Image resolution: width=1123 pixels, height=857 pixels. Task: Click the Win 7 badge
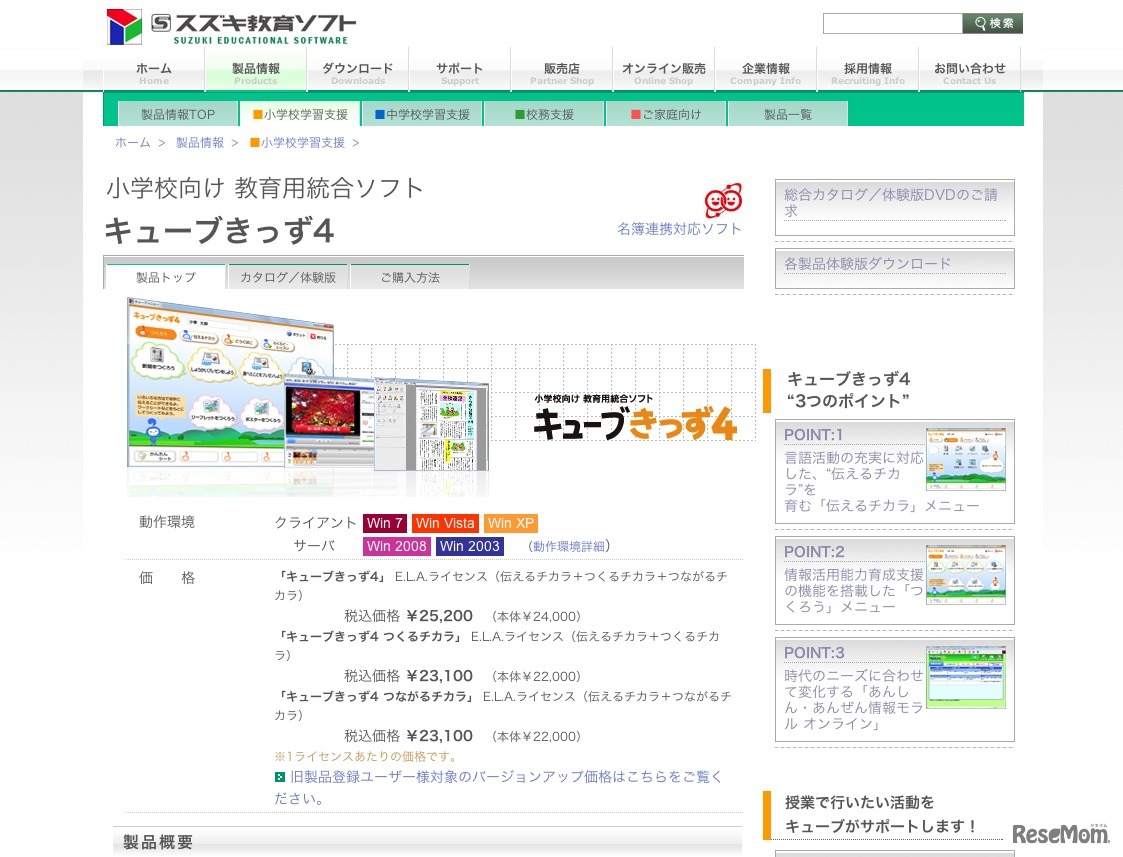[385, 523]
